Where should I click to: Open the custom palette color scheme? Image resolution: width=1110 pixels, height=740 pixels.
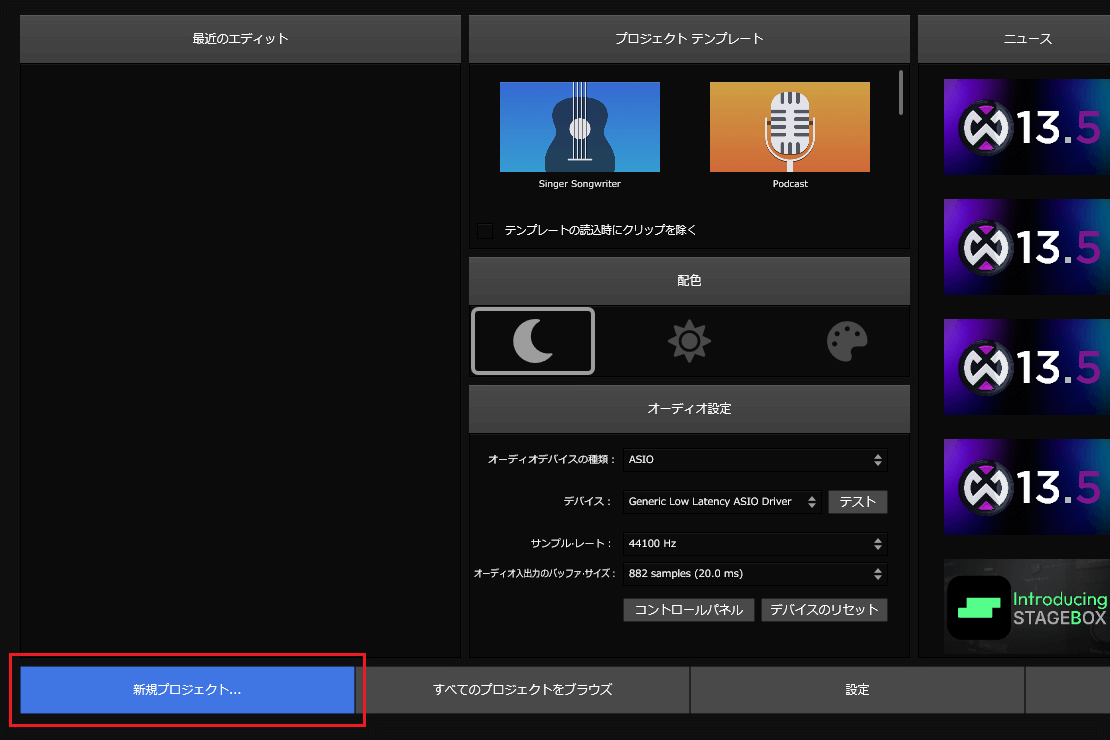click(x=847, y=341)
